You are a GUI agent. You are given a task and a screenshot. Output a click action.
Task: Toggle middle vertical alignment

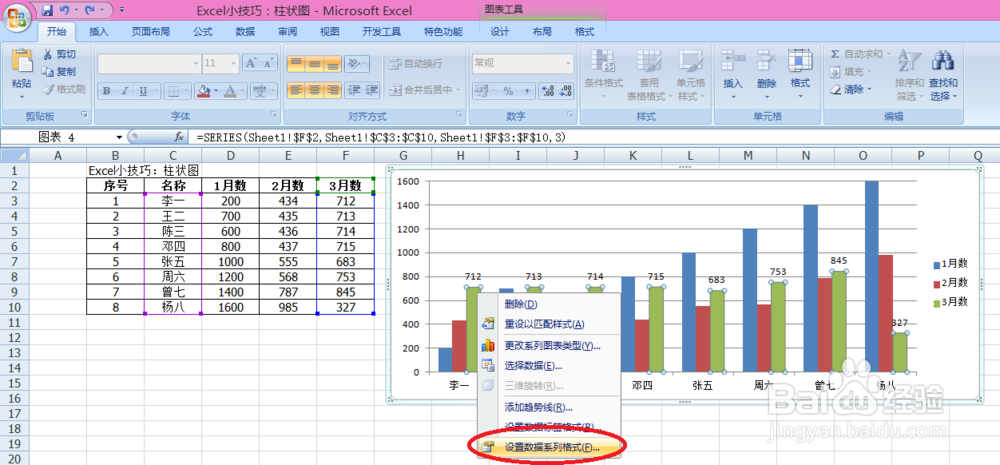(314, 63)
